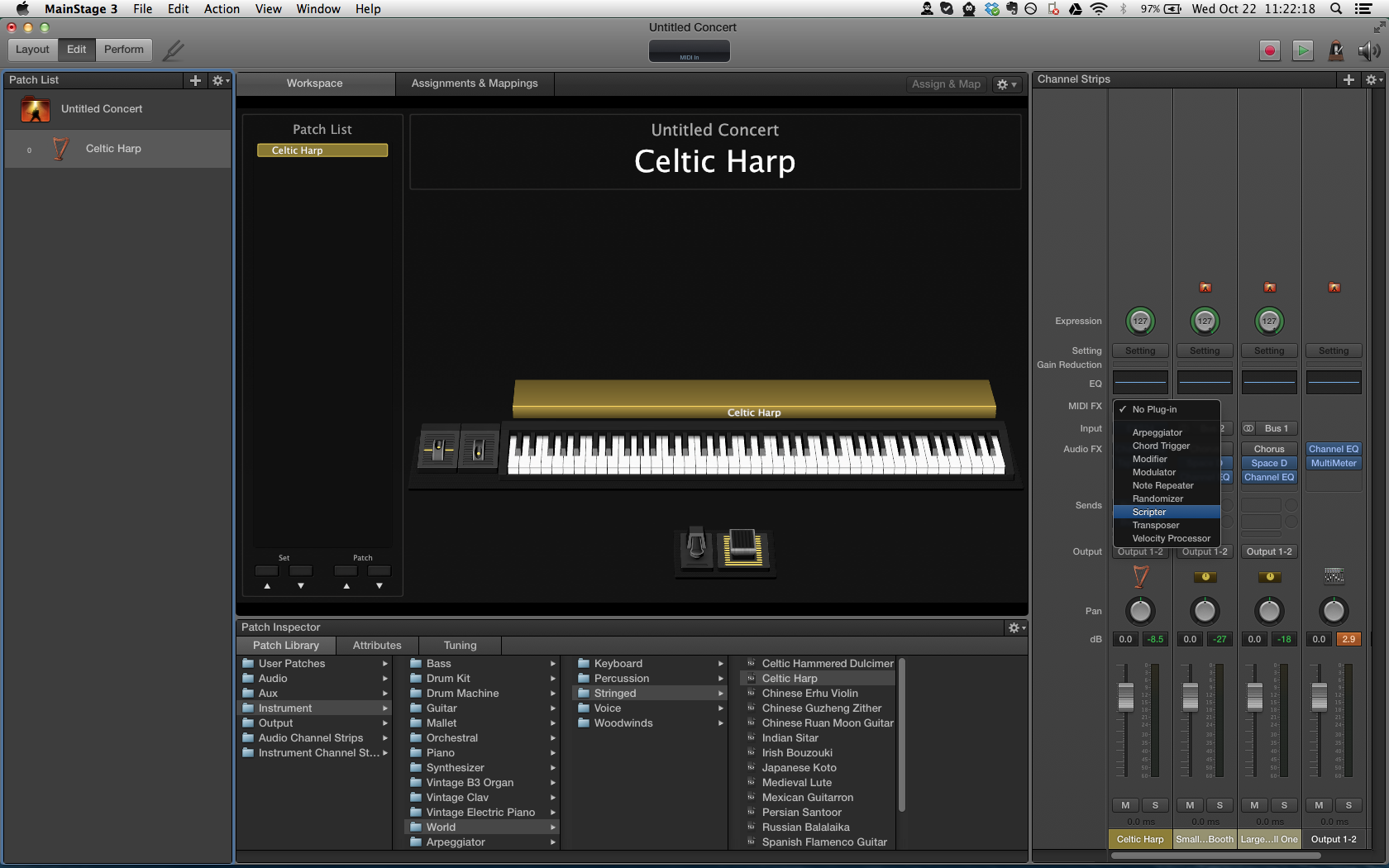Select the Celtic Harp patch harp icon
This screenshot has height=868, width=1389.
60,149
